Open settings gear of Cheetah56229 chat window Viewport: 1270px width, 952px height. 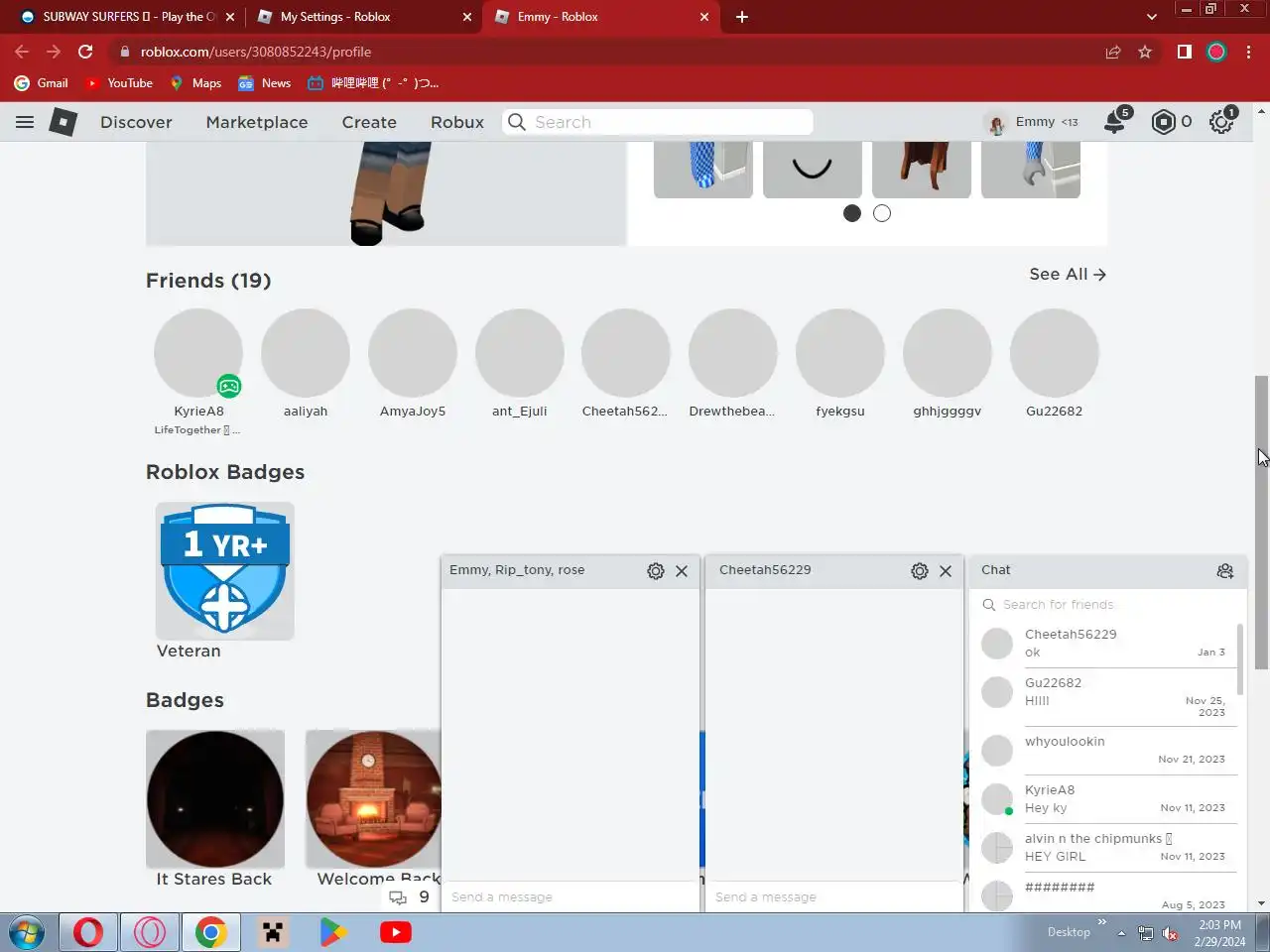click(920, 571)
